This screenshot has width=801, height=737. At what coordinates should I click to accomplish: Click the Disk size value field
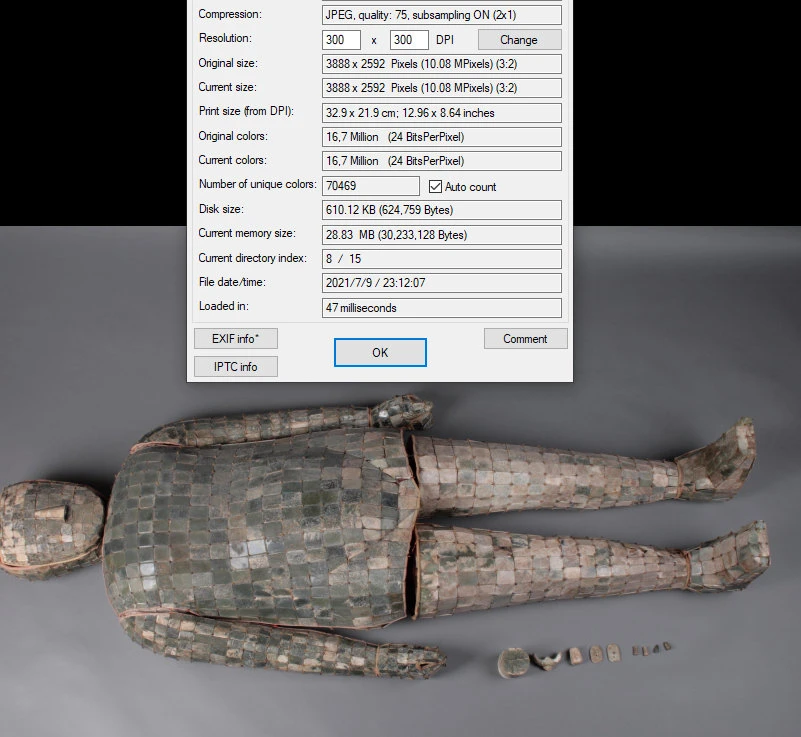coord(441,210)
